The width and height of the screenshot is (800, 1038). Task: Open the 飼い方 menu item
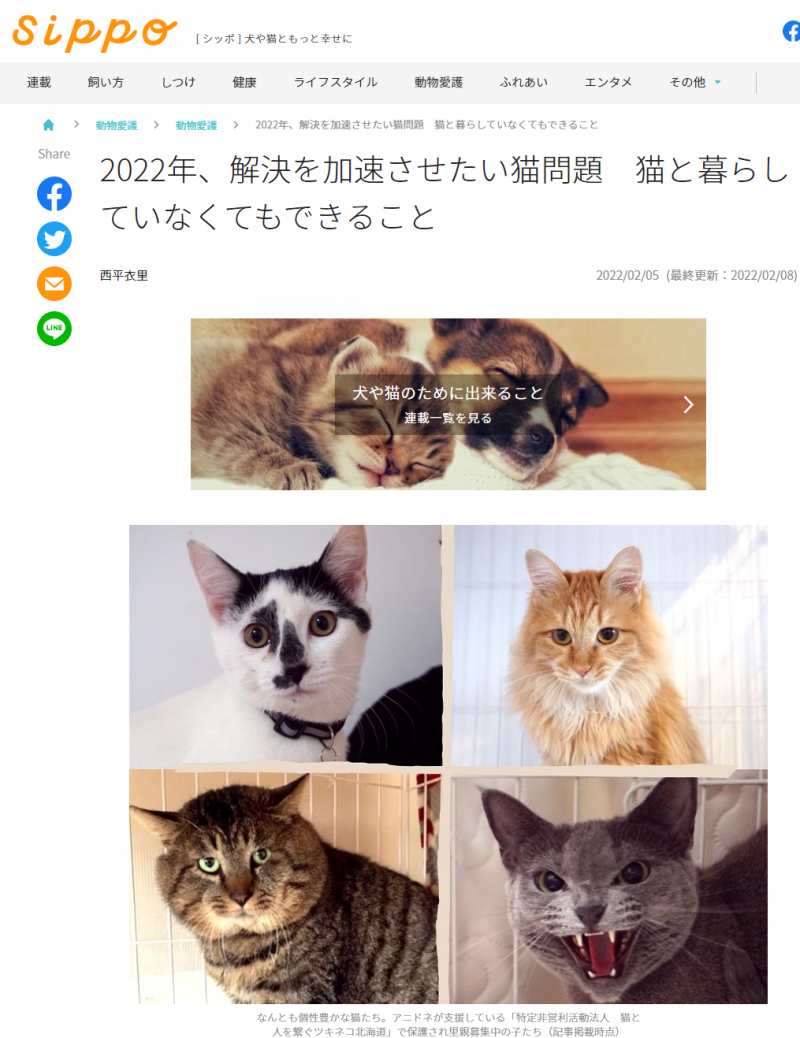coord(105,82)
